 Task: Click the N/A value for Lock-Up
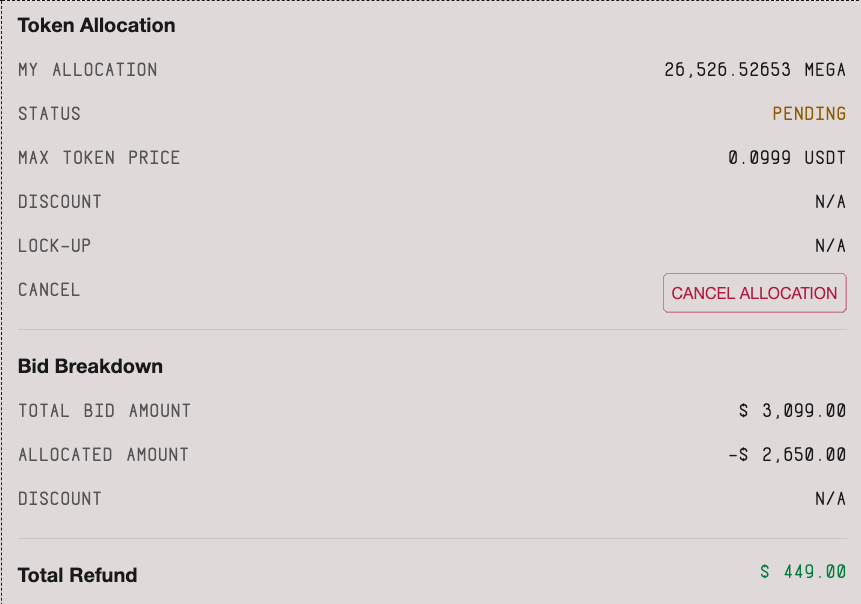pos(830,246)
